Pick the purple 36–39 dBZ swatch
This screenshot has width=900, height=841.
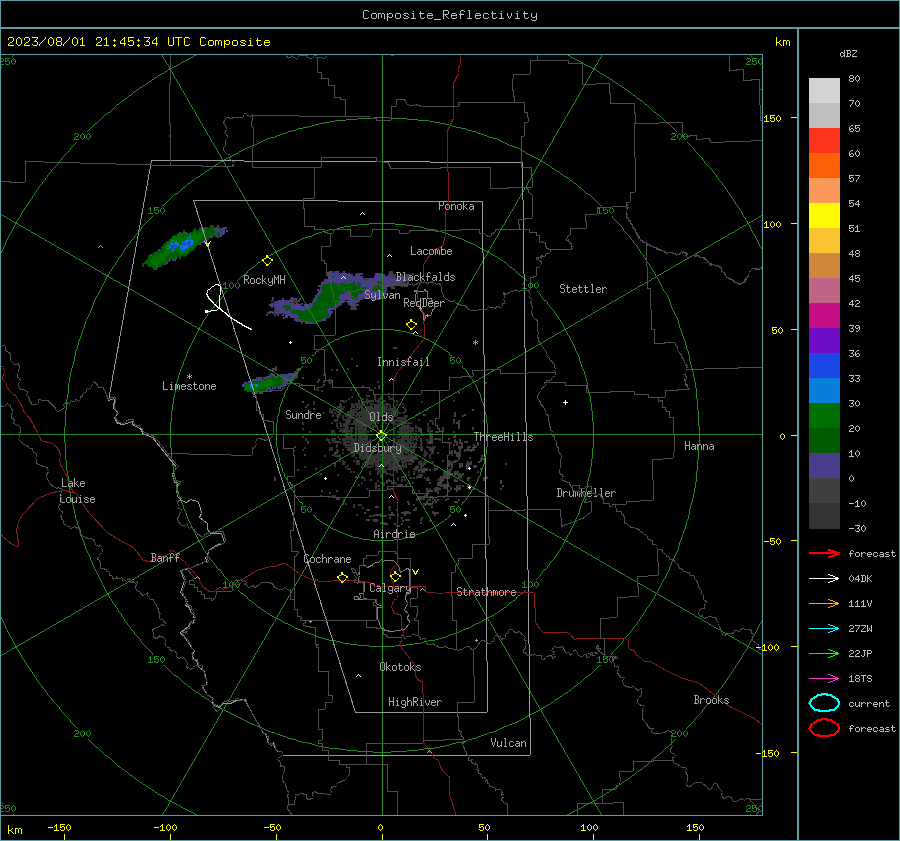click(824, 340)
